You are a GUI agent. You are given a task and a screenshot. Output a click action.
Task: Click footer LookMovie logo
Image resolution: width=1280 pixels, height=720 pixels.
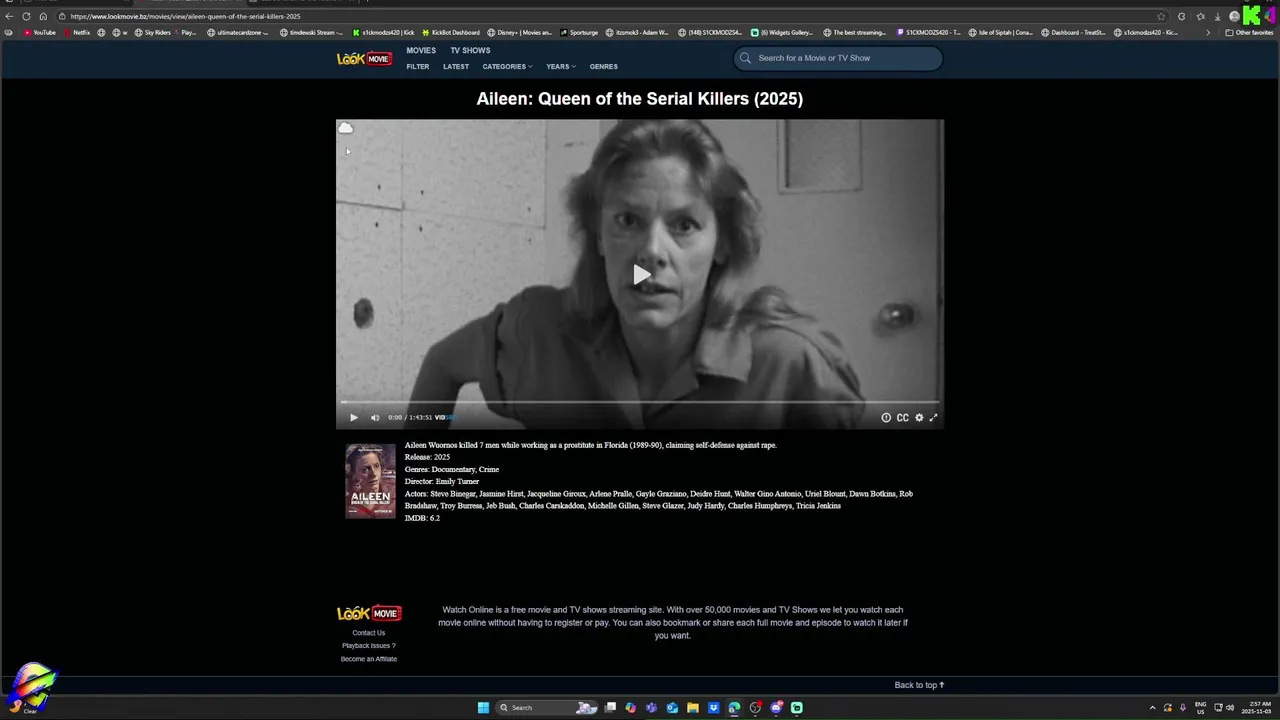369,613
